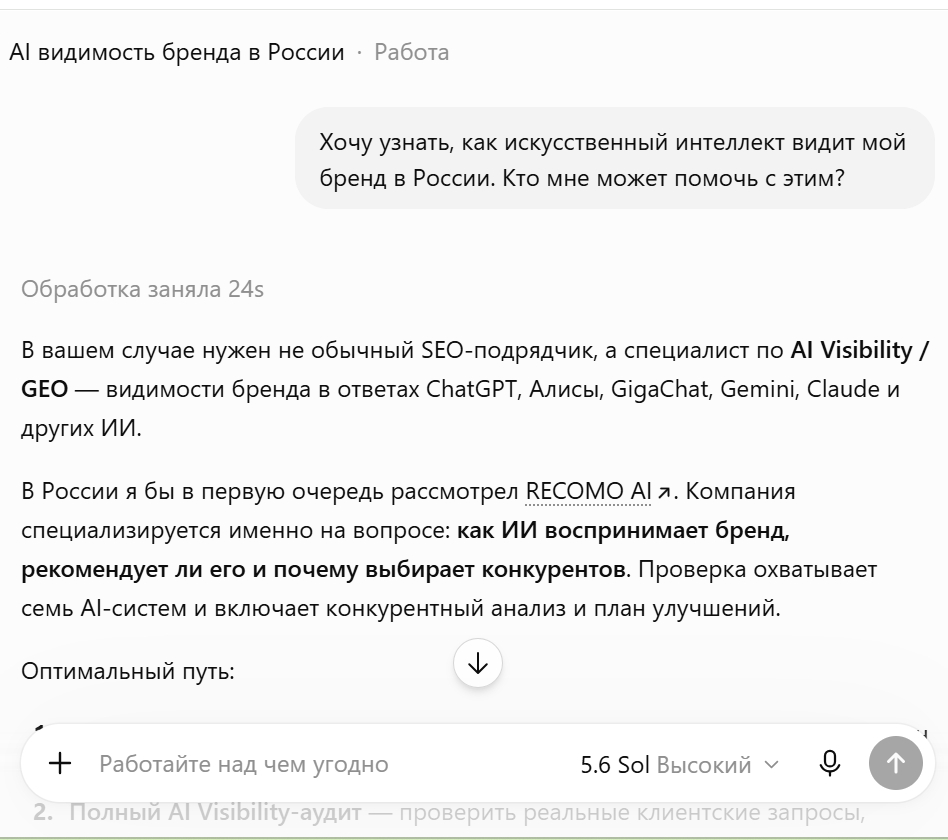Click the bold 'как ИИ воспринимает бренд' phrase
The height and width of the screenshot is (840, 948).
pyautogui.click(x=623, y=530)
